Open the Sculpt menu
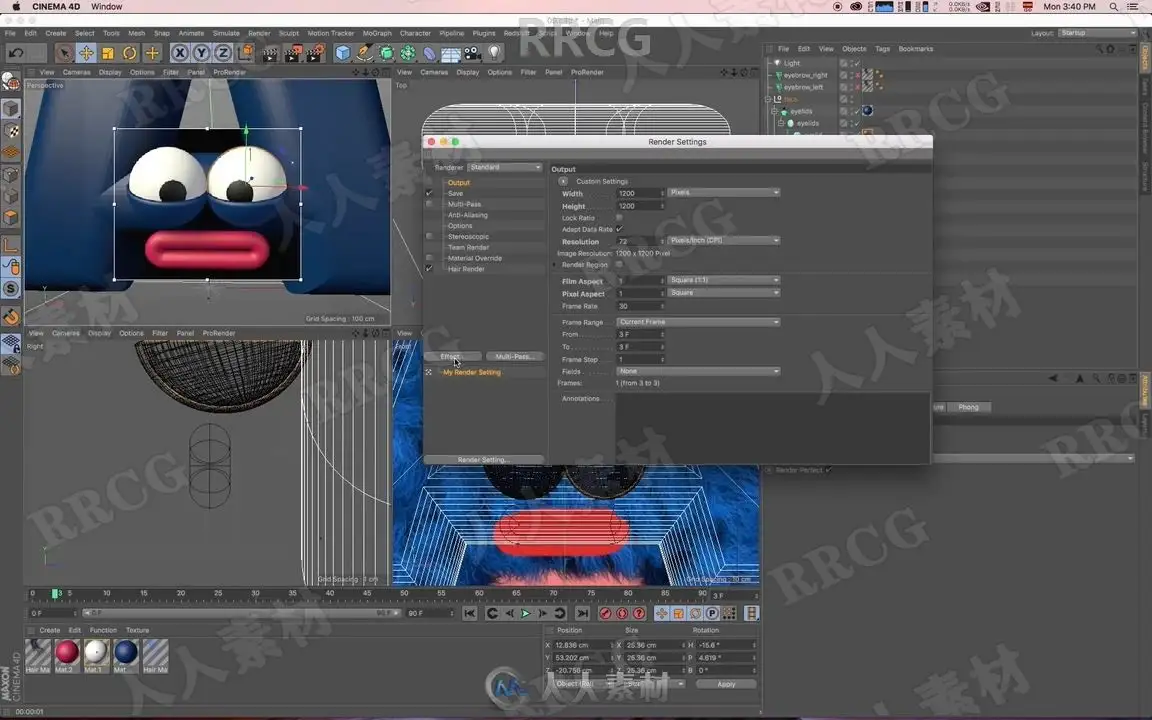The height and width of the screenshot is (720, 1152). tap(289, 33)
